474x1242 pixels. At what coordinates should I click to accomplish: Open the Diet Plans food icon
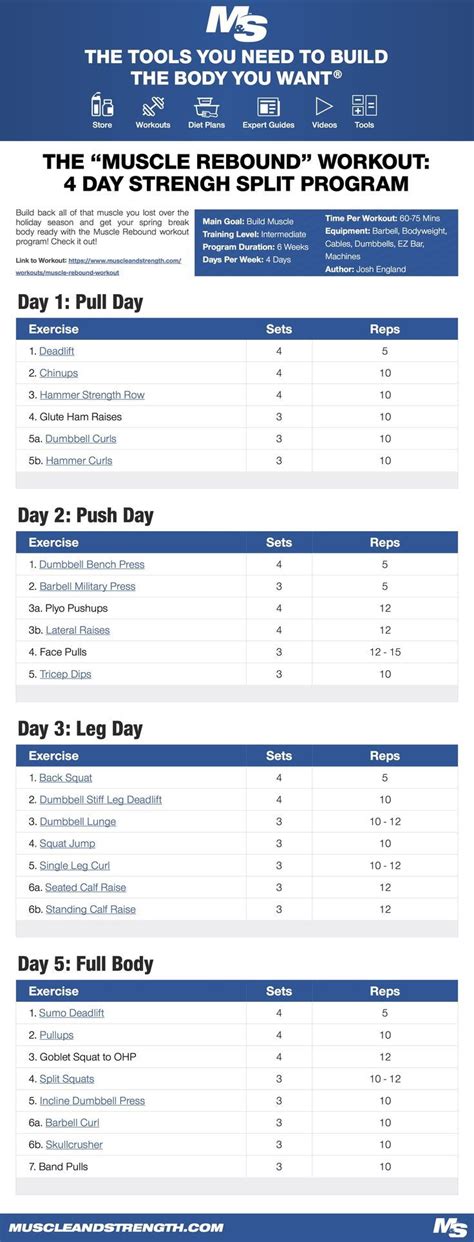click(207, 105)
